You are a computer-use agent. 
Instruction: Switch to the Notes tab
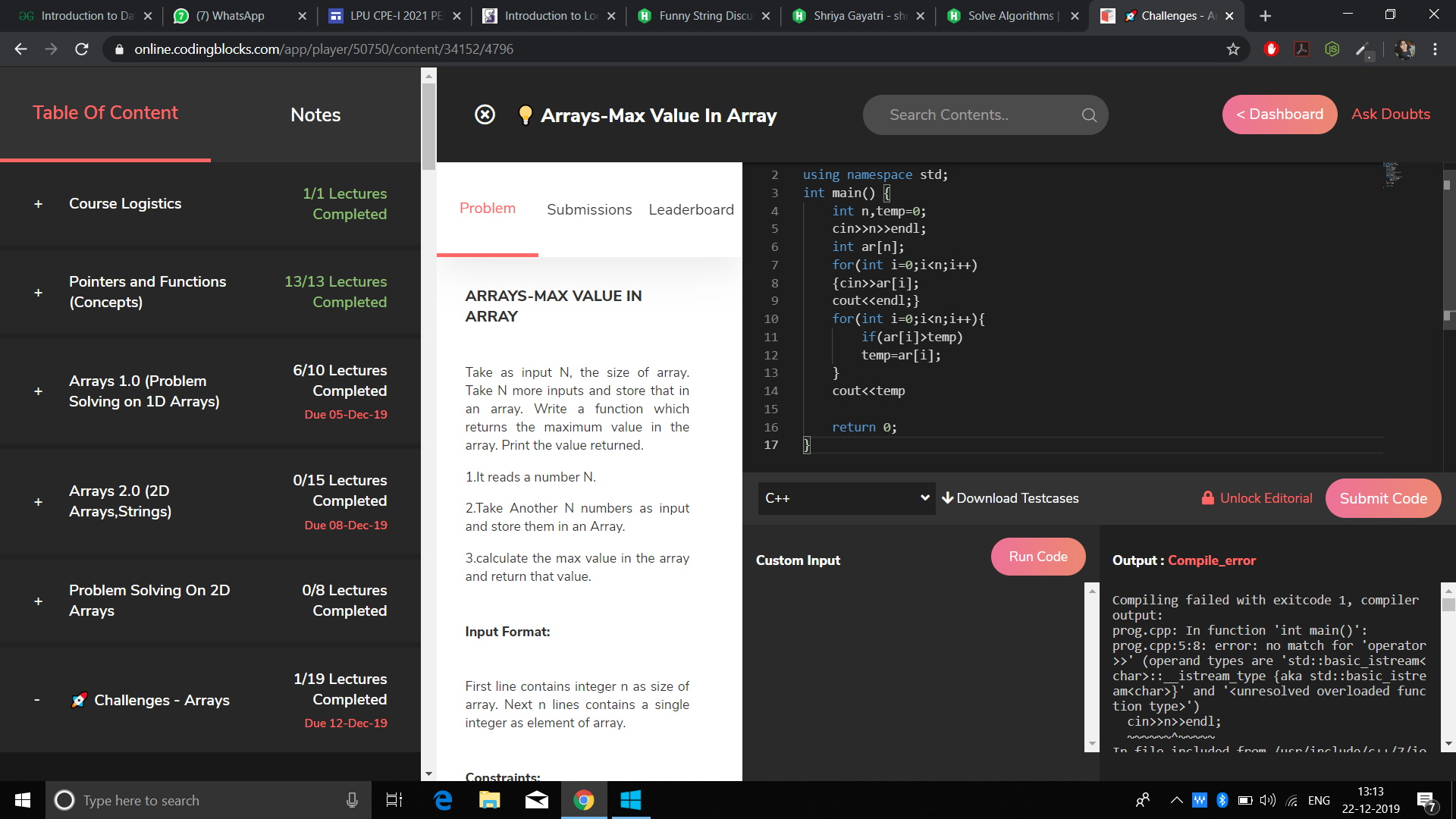click(315, 115)
